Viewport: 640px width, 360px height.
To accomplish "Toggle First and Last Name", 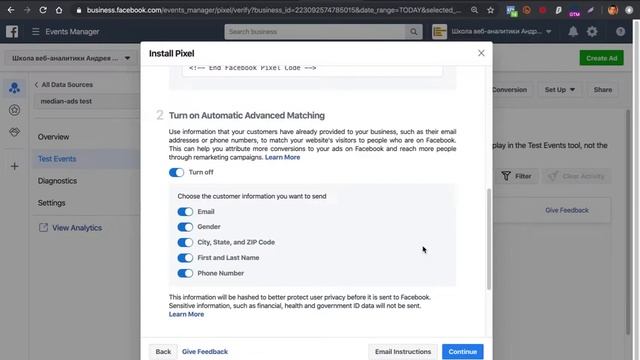I will pyautogui.click(x=185, y=258).
